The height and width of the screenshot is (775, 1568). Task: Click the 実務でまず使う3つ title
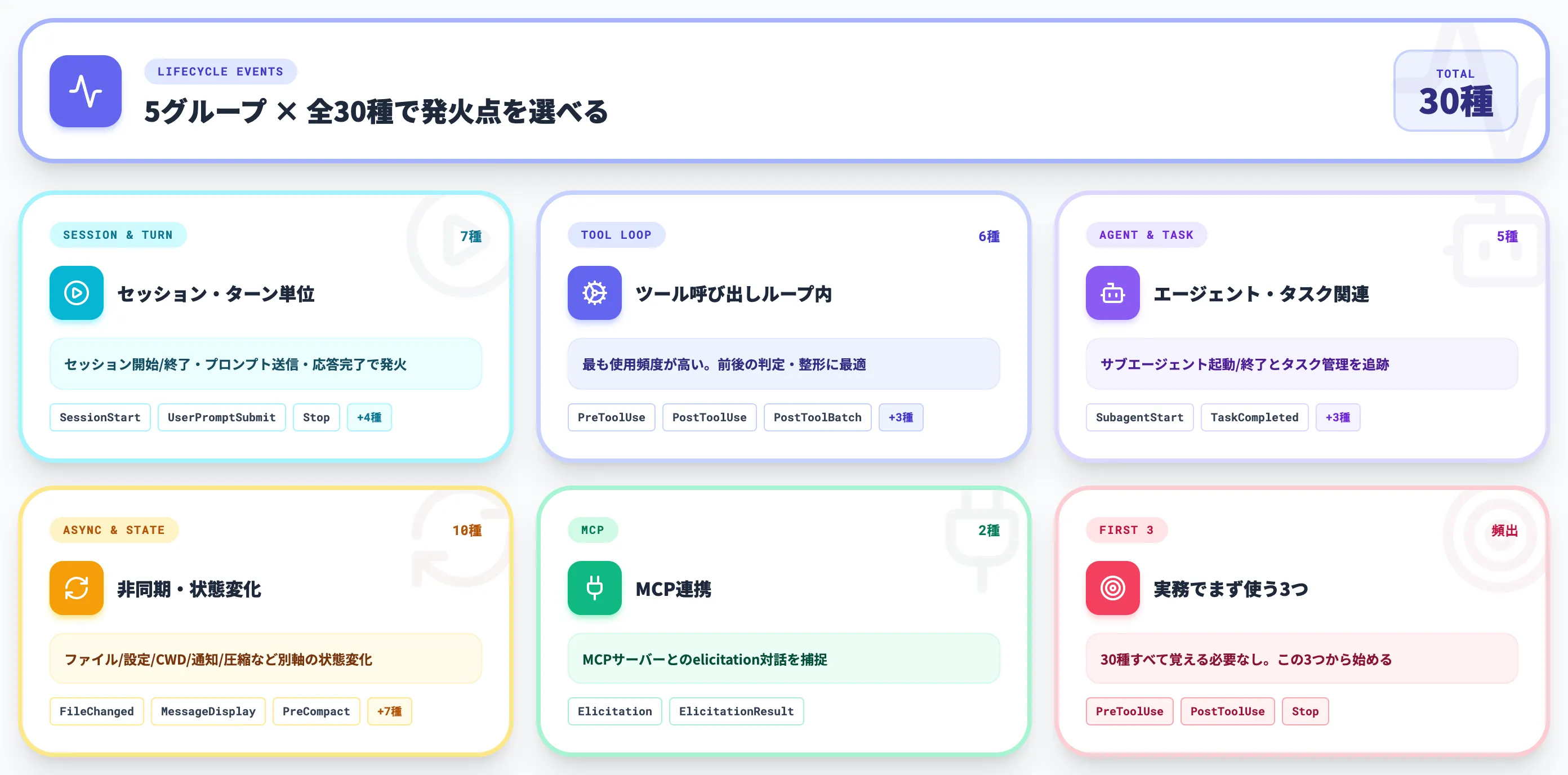click(x=1231, y=589)
